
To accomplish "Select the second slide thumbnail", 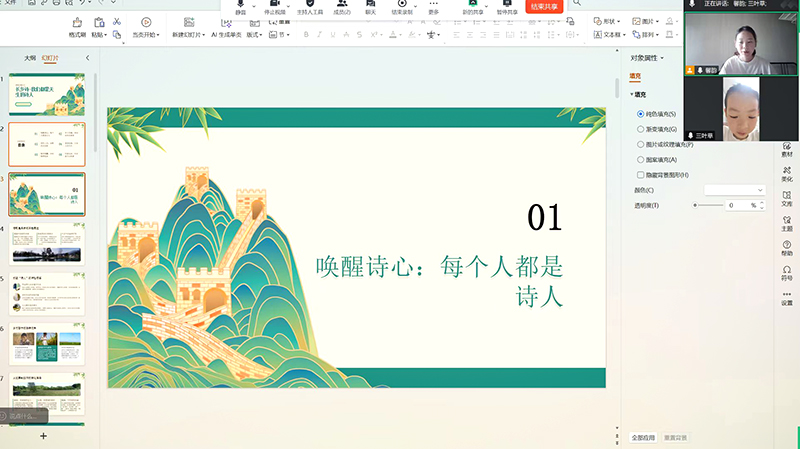I will coord(47,144).
